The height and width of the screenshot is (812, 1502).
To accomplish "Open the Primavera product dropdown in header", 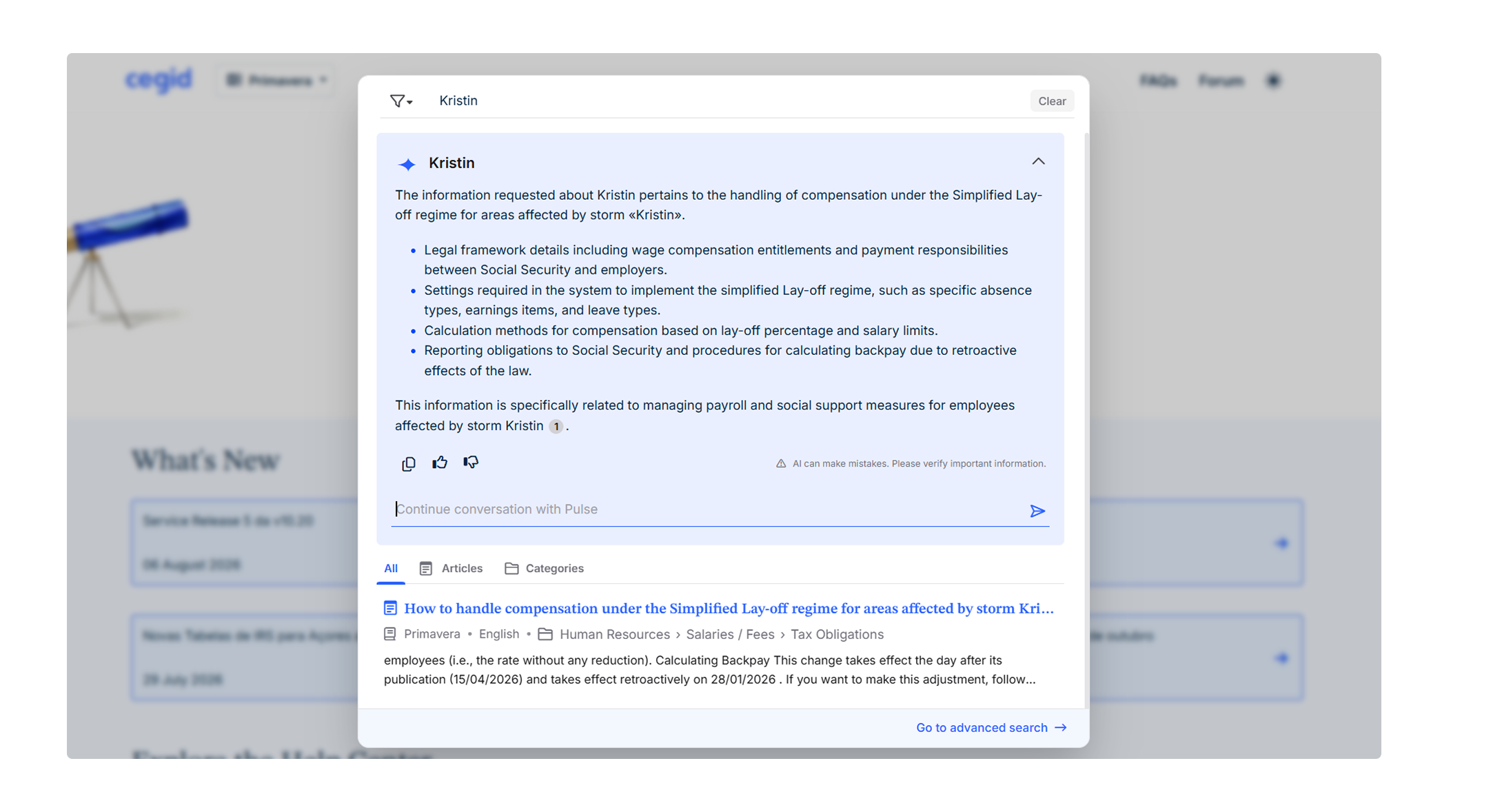I will (277, 81).
